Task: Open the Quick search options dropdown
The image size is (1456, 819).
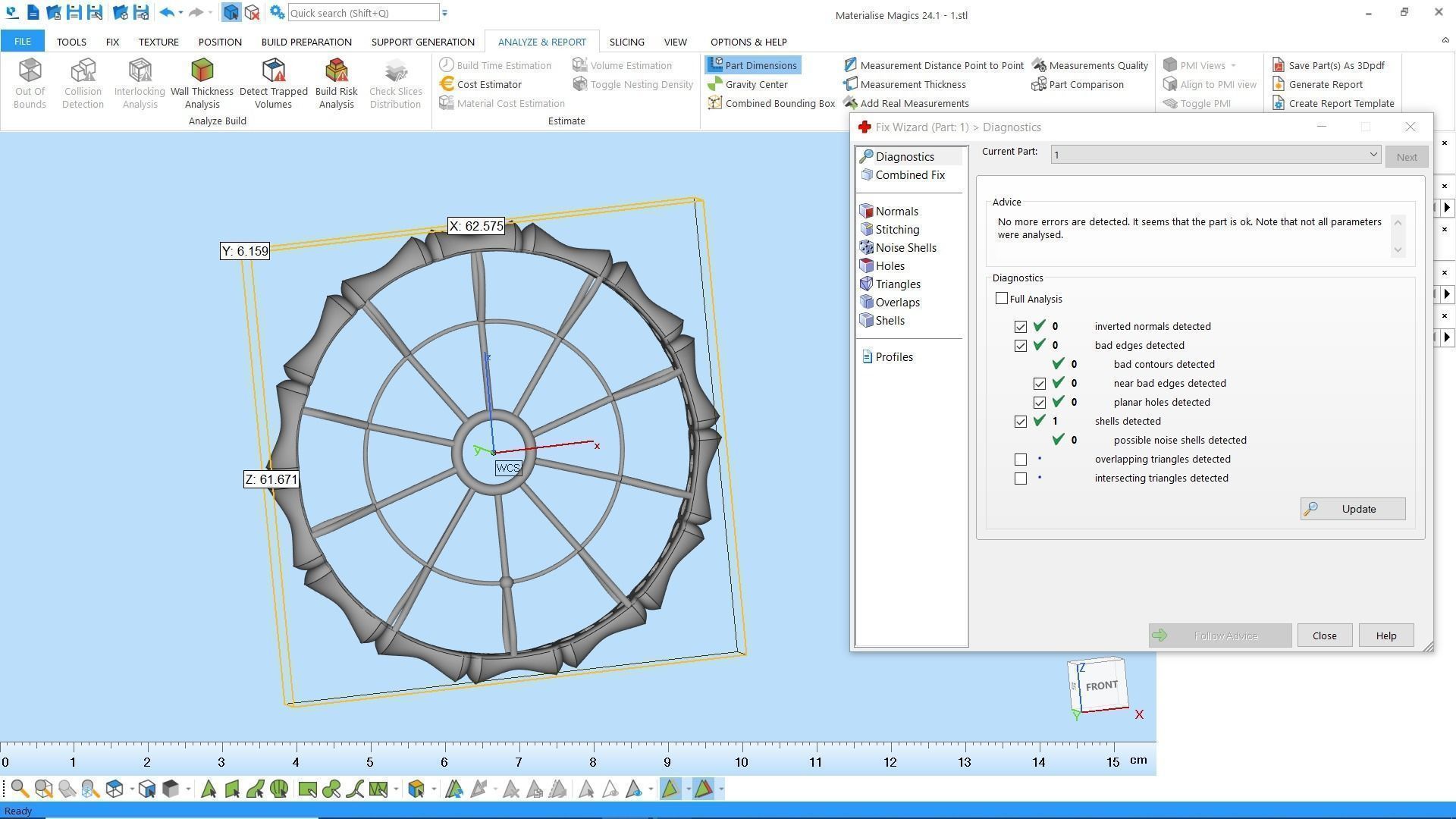Action: [x=445, y=13]
